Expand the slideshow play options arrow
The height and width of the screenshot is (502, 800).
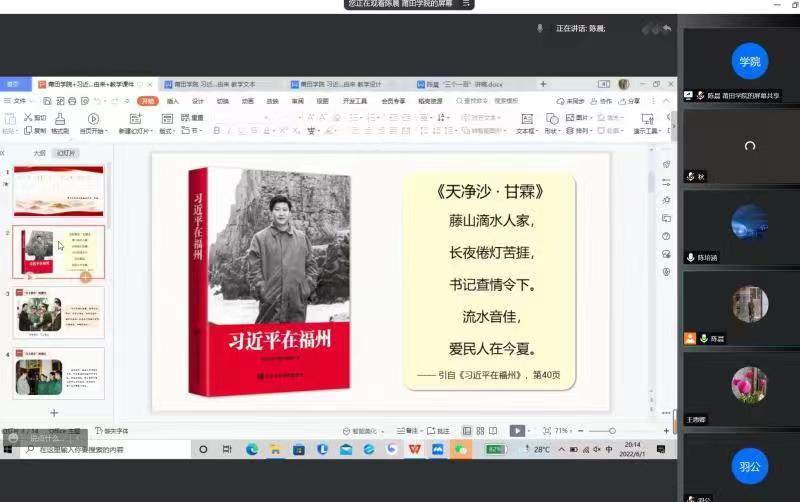pyautogui.click(x=529, y=431)
